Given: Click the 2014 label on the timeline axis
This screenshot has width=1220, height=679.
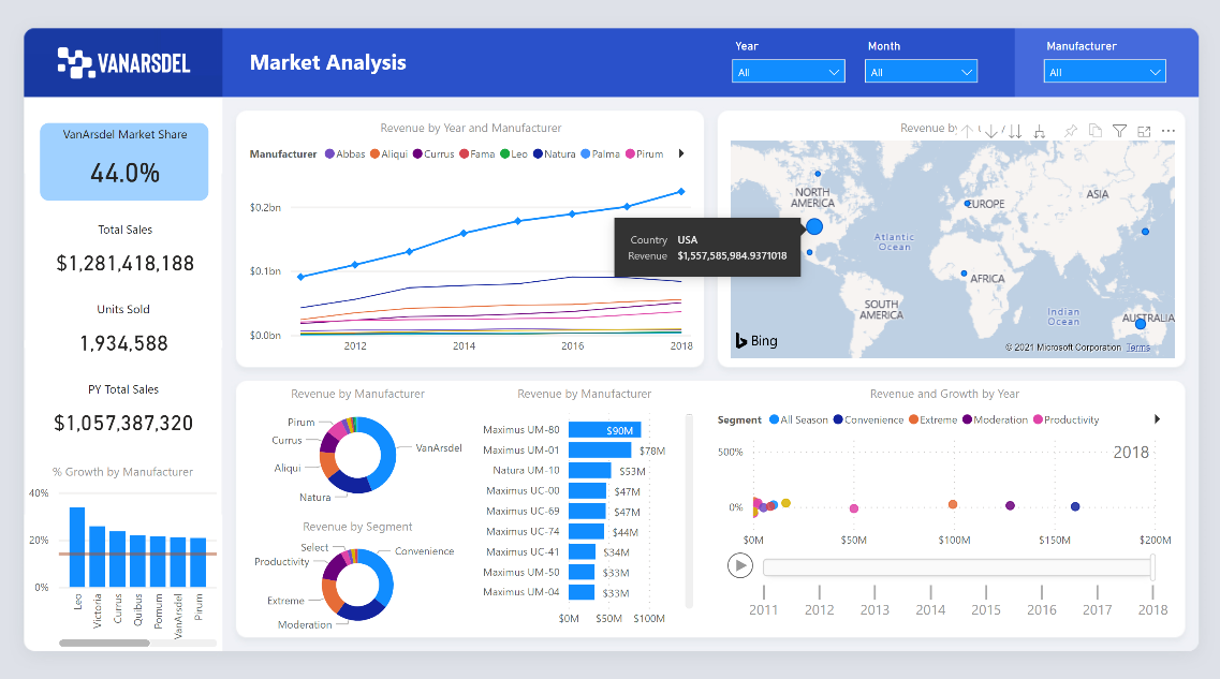Looking at the screenshot, I should coord(930,610).
